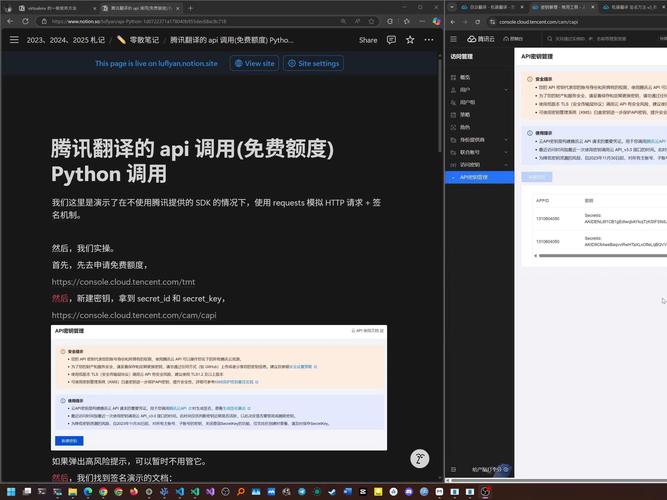Viewport: 667px width, 500px height.
Task: Open the 零散笔记 breadcrumb
Action: 138,40
